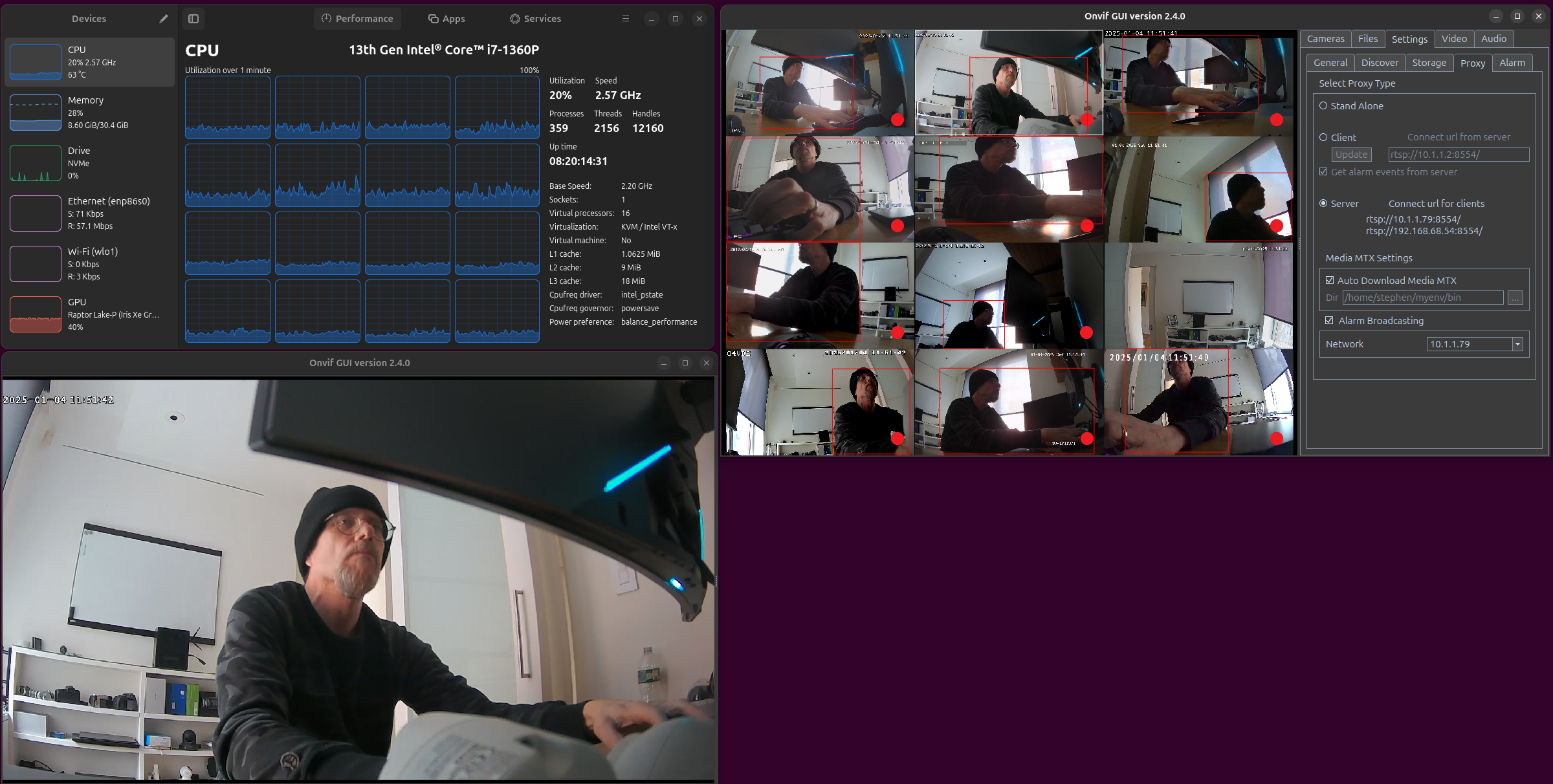
Task: Uncheck Auto Download Media MTX
Action: (x=1330, y=281)
